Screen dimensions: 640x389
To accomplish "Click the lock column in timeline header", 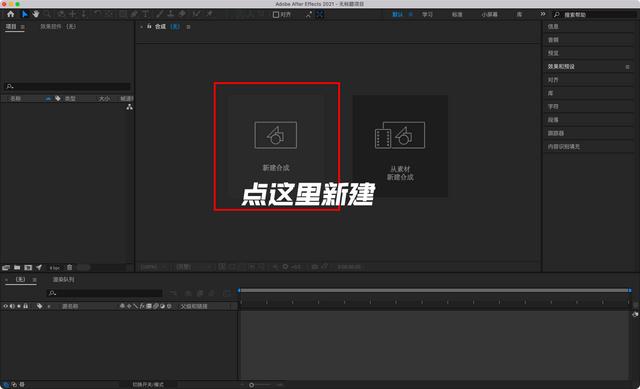I will (26, 306).
